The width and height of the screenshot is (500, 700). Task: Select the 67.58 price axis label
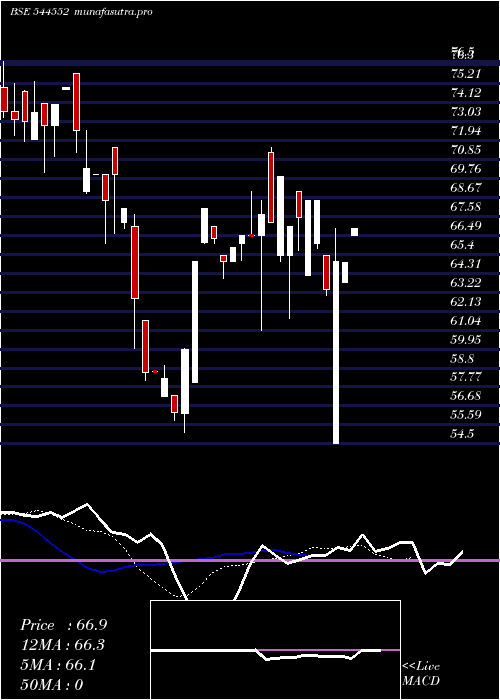click(467, 207)
